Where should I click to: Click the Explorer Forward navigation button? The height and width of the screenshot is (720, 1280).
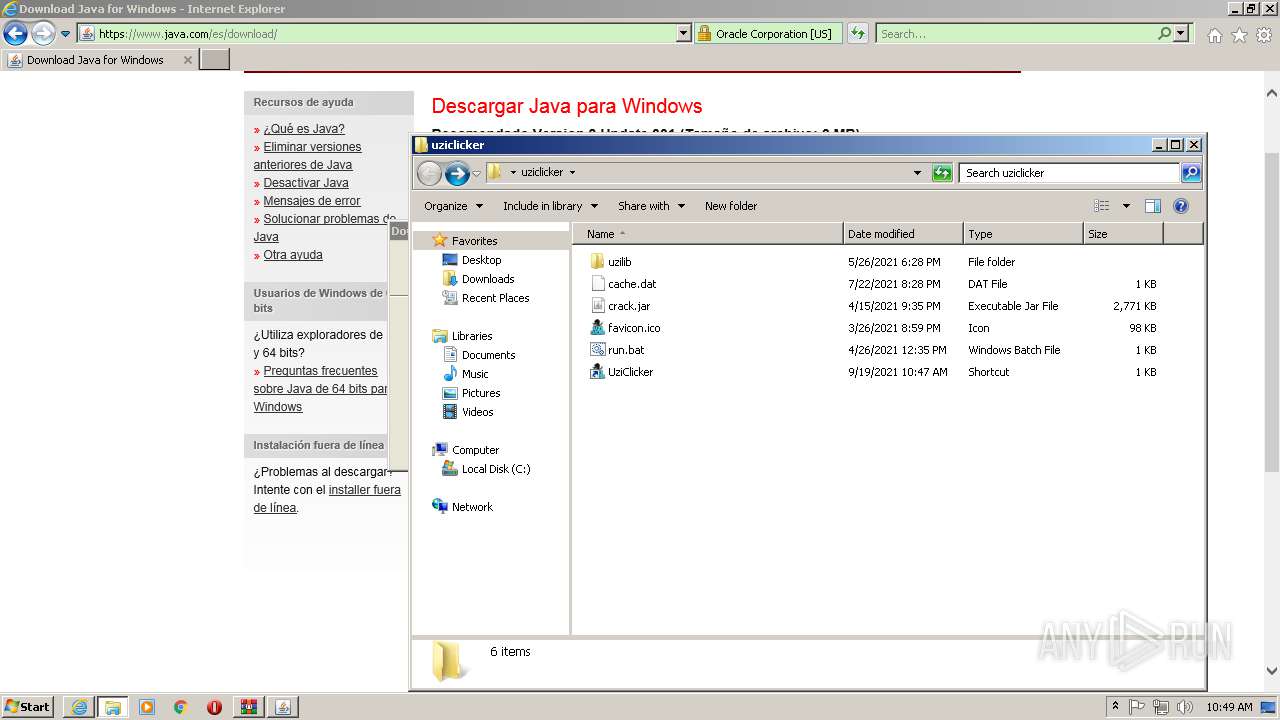pyautogui.click(x=457, y=173)
